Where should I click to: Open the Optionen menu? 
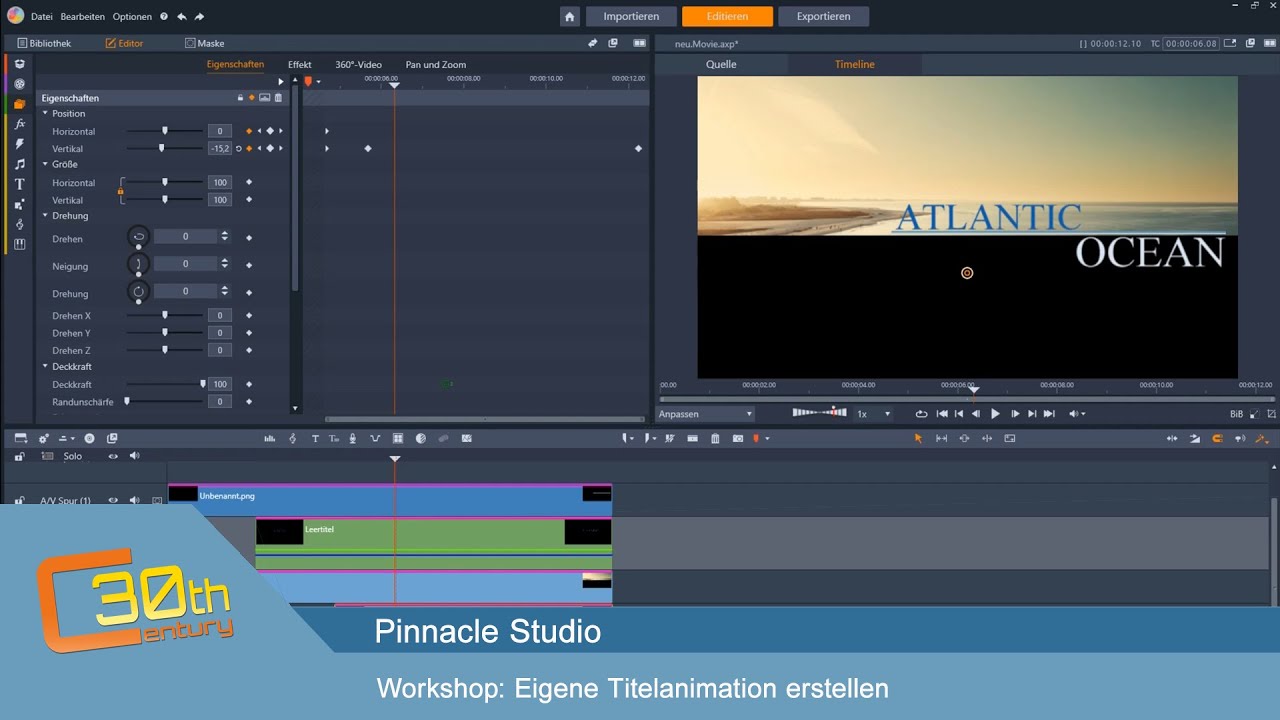point(132,17)
